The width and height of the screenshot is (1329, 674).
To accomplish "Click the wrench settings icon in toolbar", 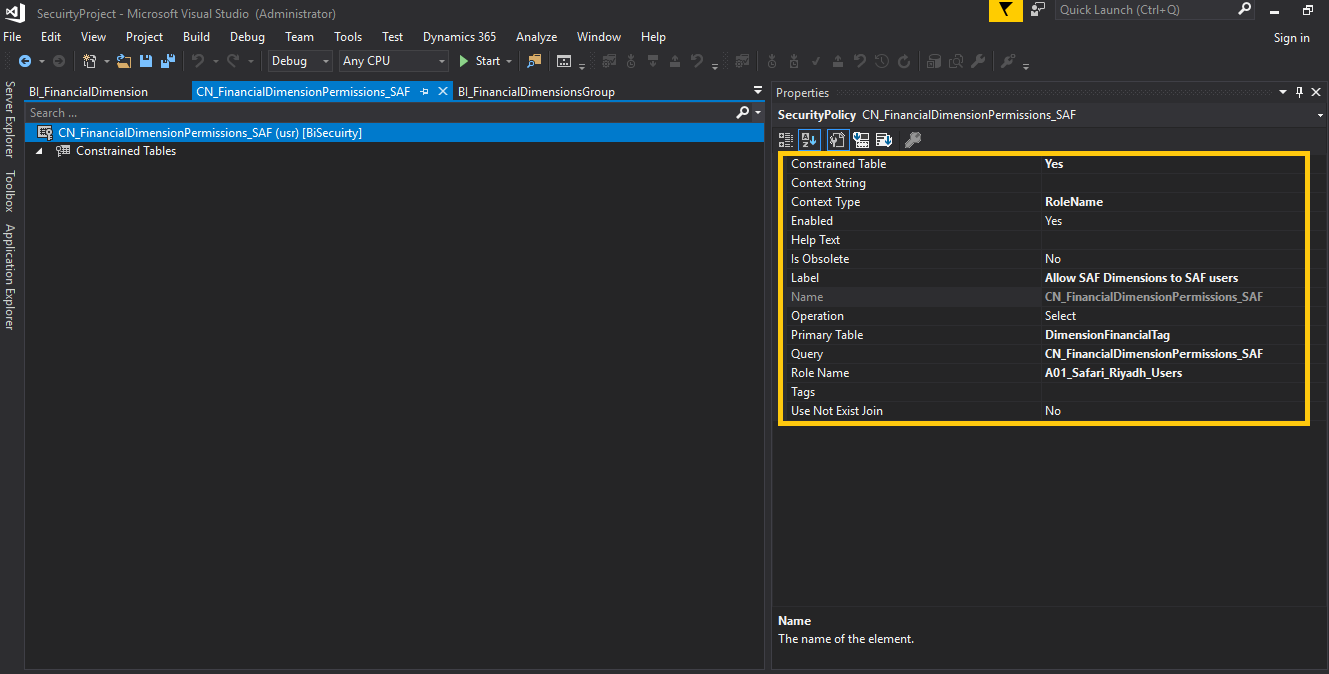I will click(x=979, y=61).
